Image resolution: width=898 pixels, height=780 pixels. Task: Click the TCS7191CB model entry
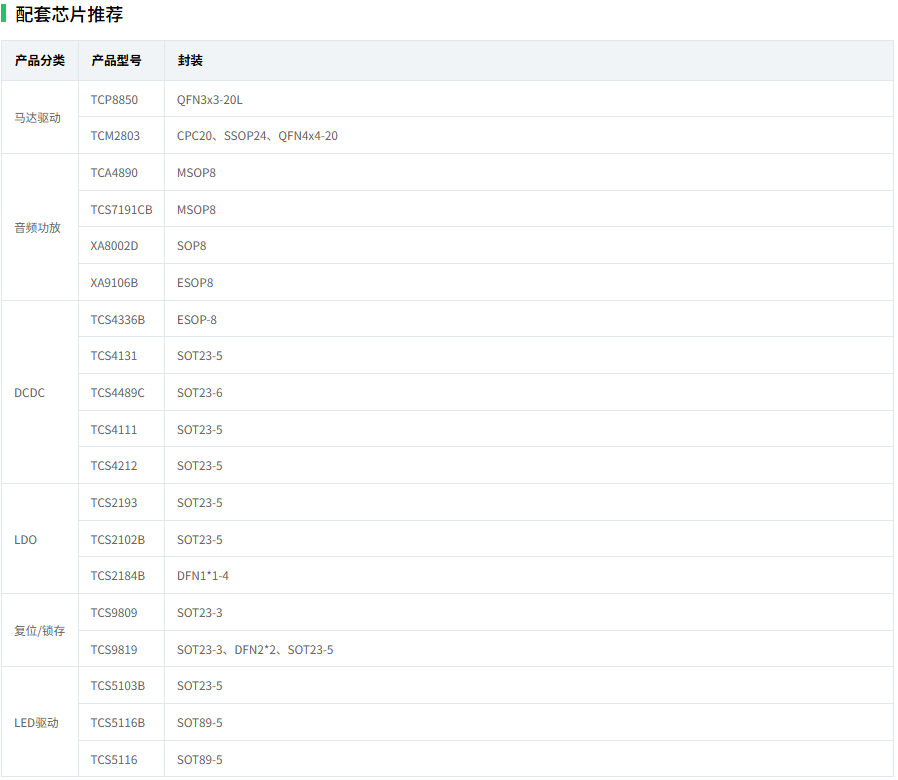tap(121, 210)
